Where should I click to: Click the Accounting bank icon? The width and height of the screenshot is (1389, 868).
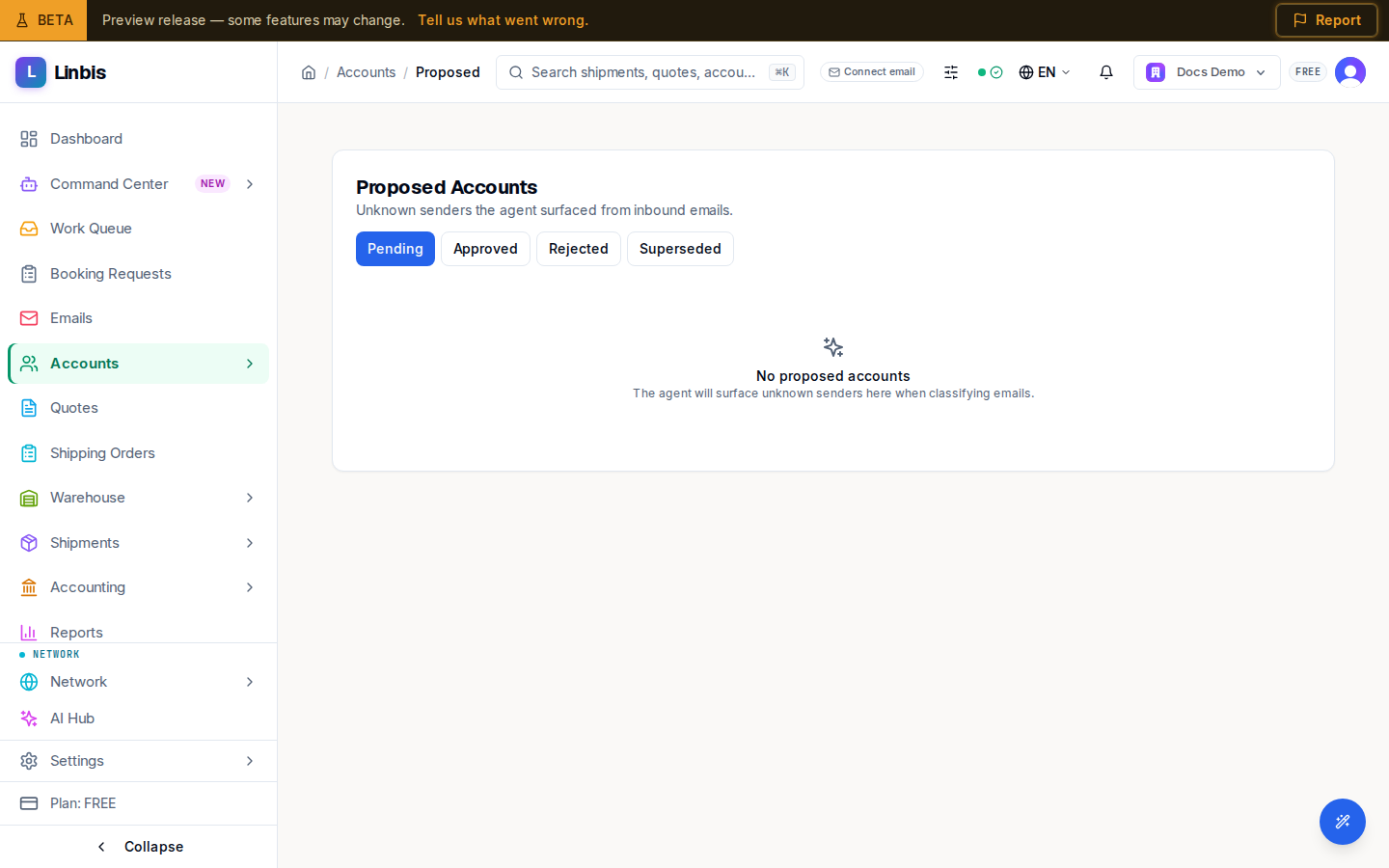tap(29, 587)
